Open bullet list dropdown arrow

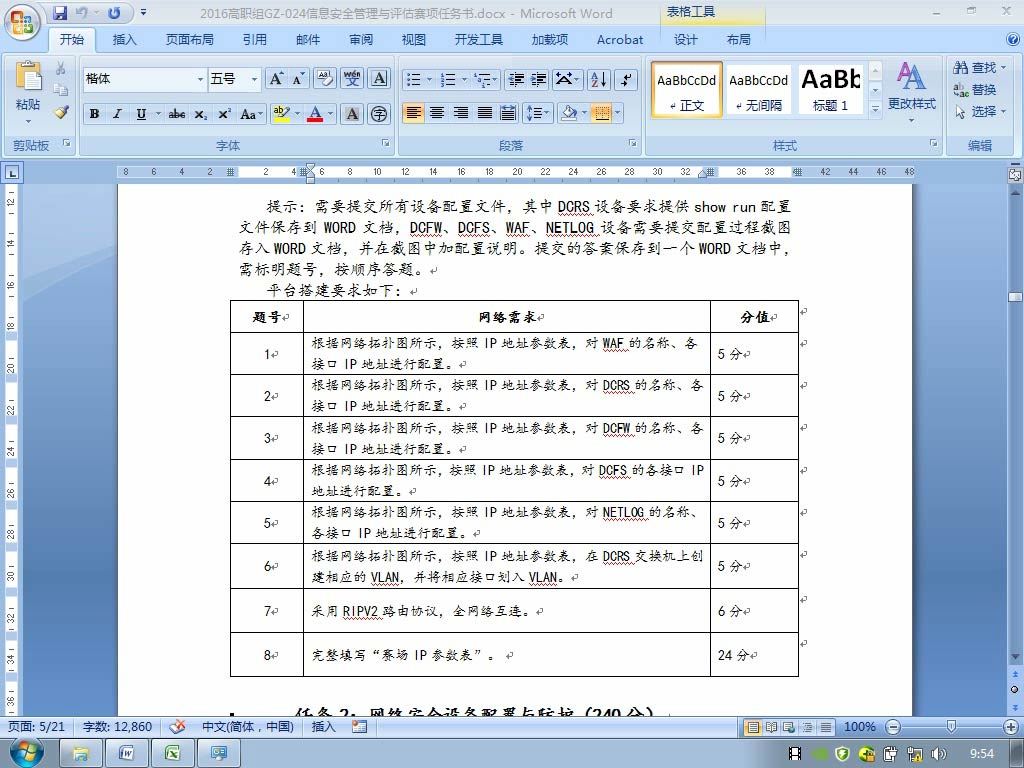point(429,80)
